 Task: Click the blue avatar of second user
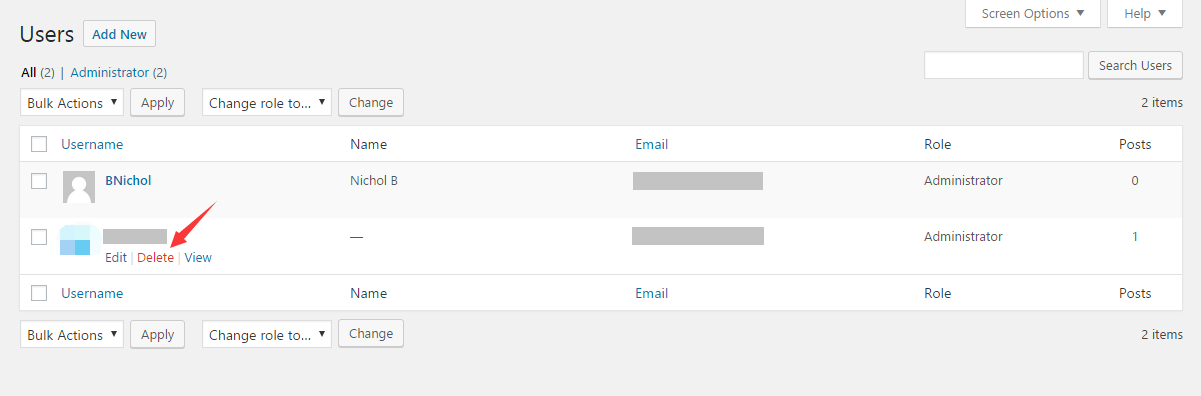pos(76,240)
